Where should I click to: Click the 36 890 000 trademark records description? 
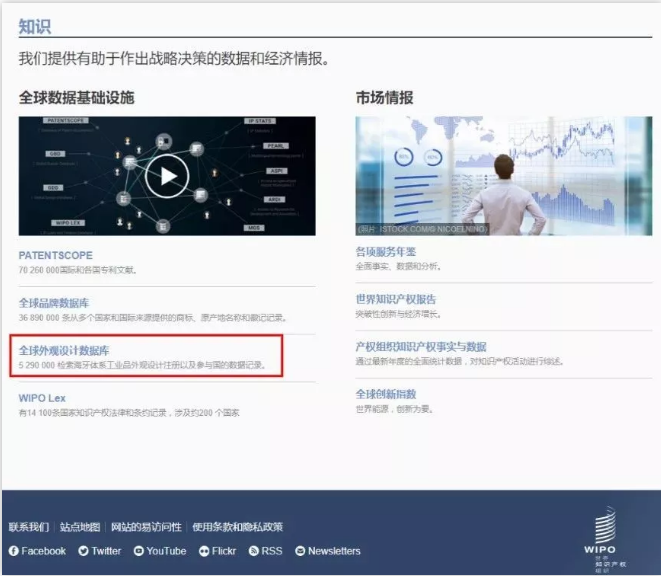point(153,318)
